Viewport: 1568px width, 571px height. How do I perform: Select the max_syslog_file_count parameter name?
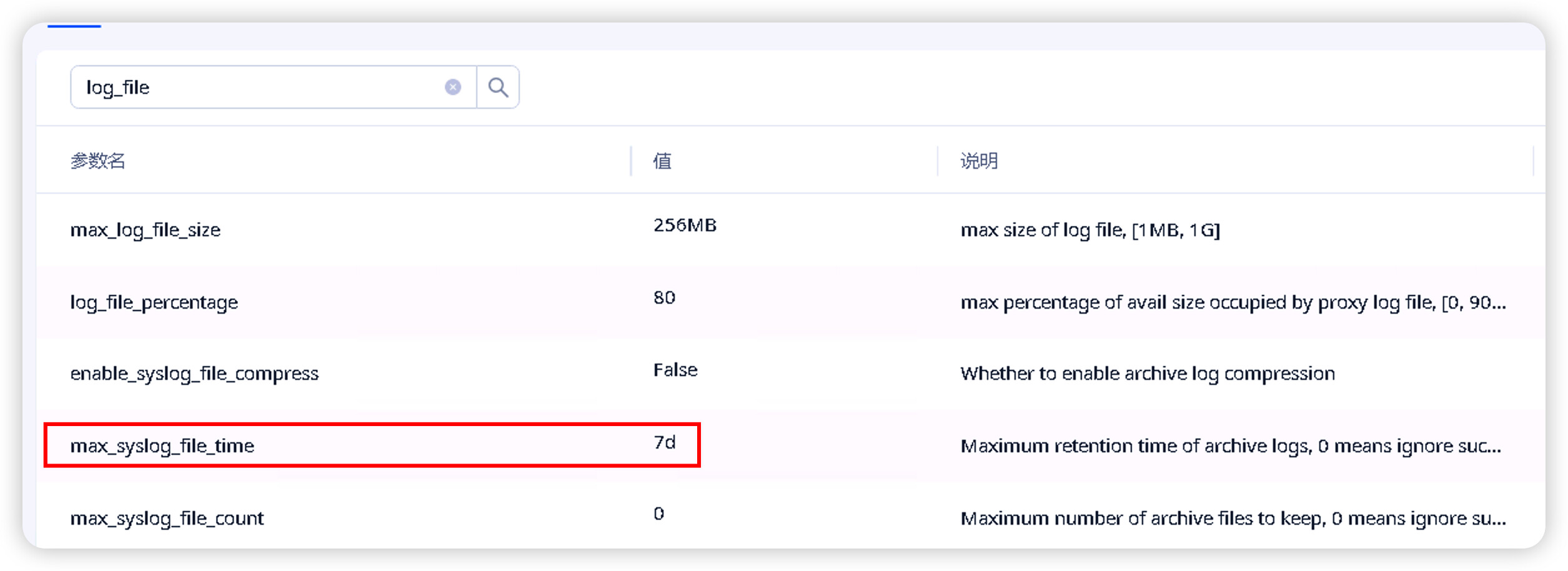[x=167, y=519]
